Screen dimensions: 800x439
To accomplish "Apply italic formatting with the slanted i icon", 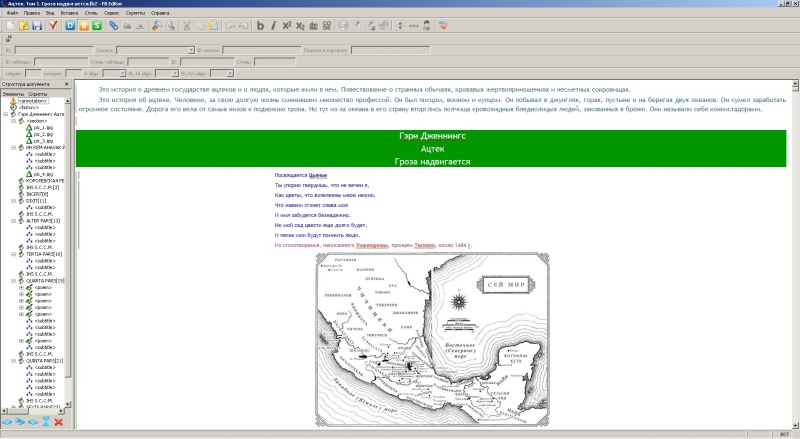I will coord(273,26).
